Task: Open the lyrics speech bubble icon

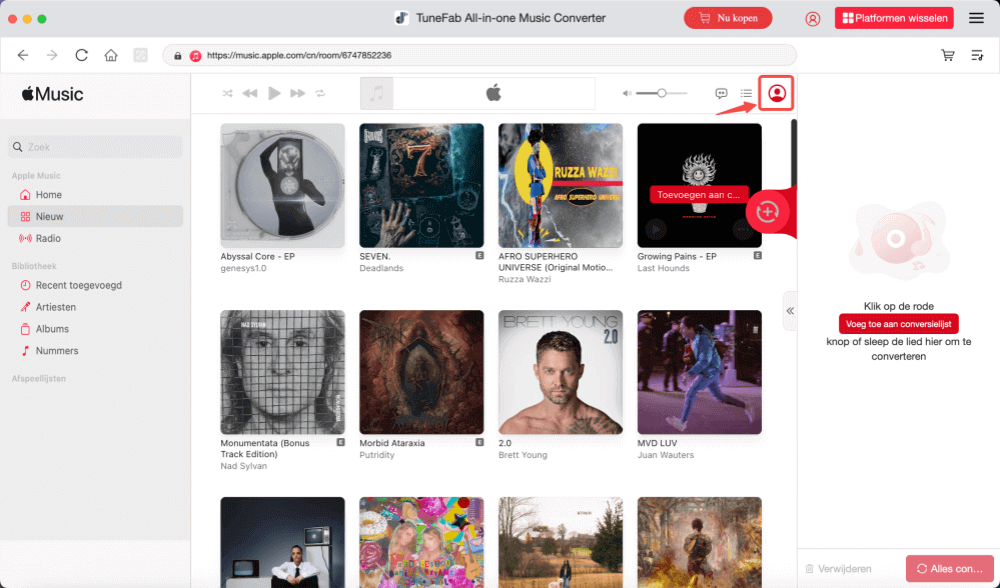Action: [721, 93]
